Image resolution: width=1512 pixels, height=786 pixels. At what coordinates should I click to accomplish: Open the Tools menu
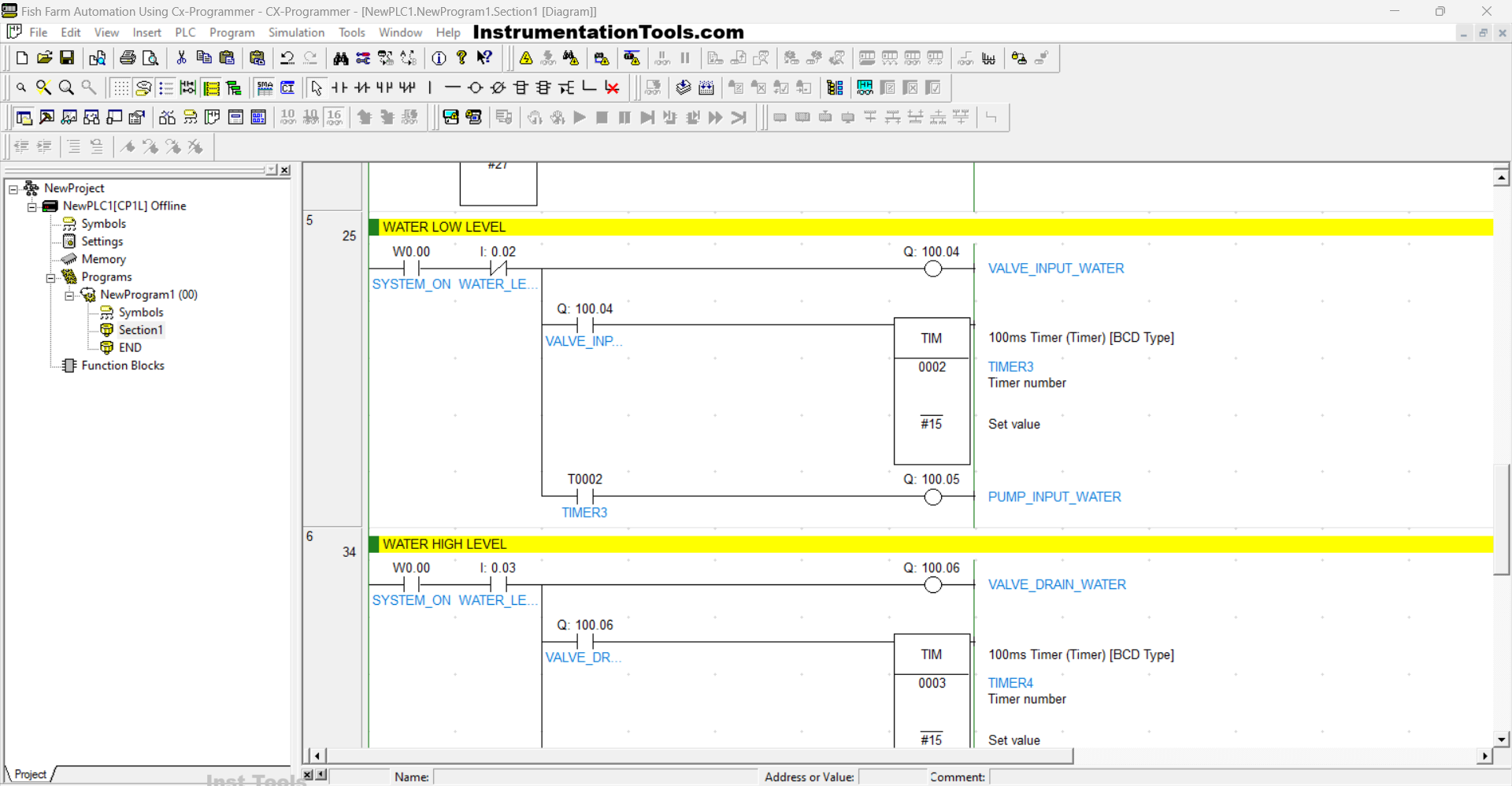click(352, 32)
